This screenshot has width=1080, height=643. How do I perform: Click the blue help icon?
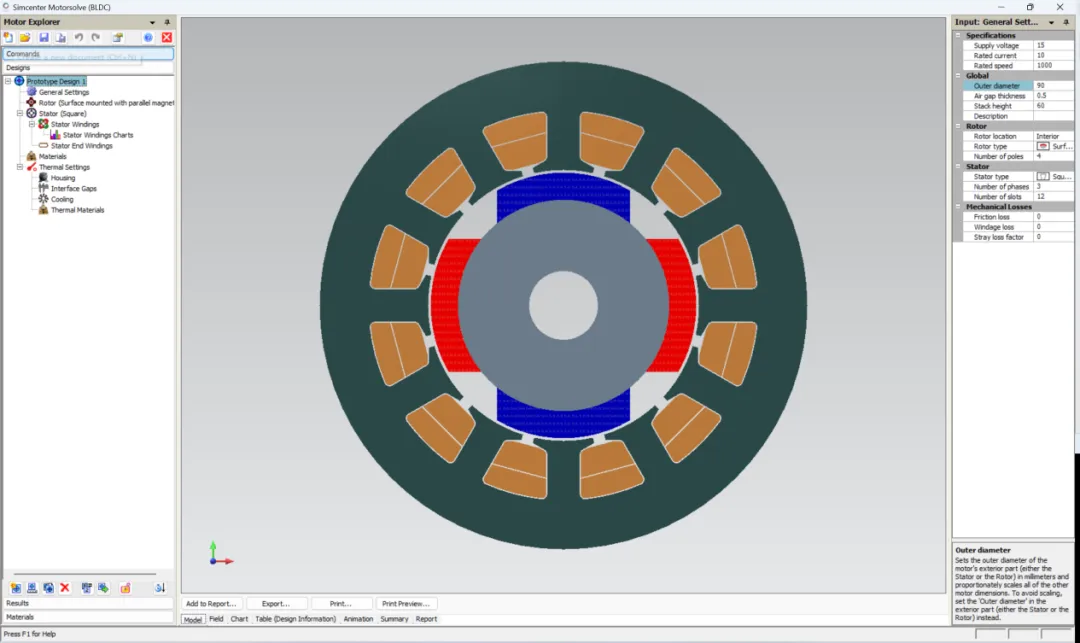click(148, 37)
